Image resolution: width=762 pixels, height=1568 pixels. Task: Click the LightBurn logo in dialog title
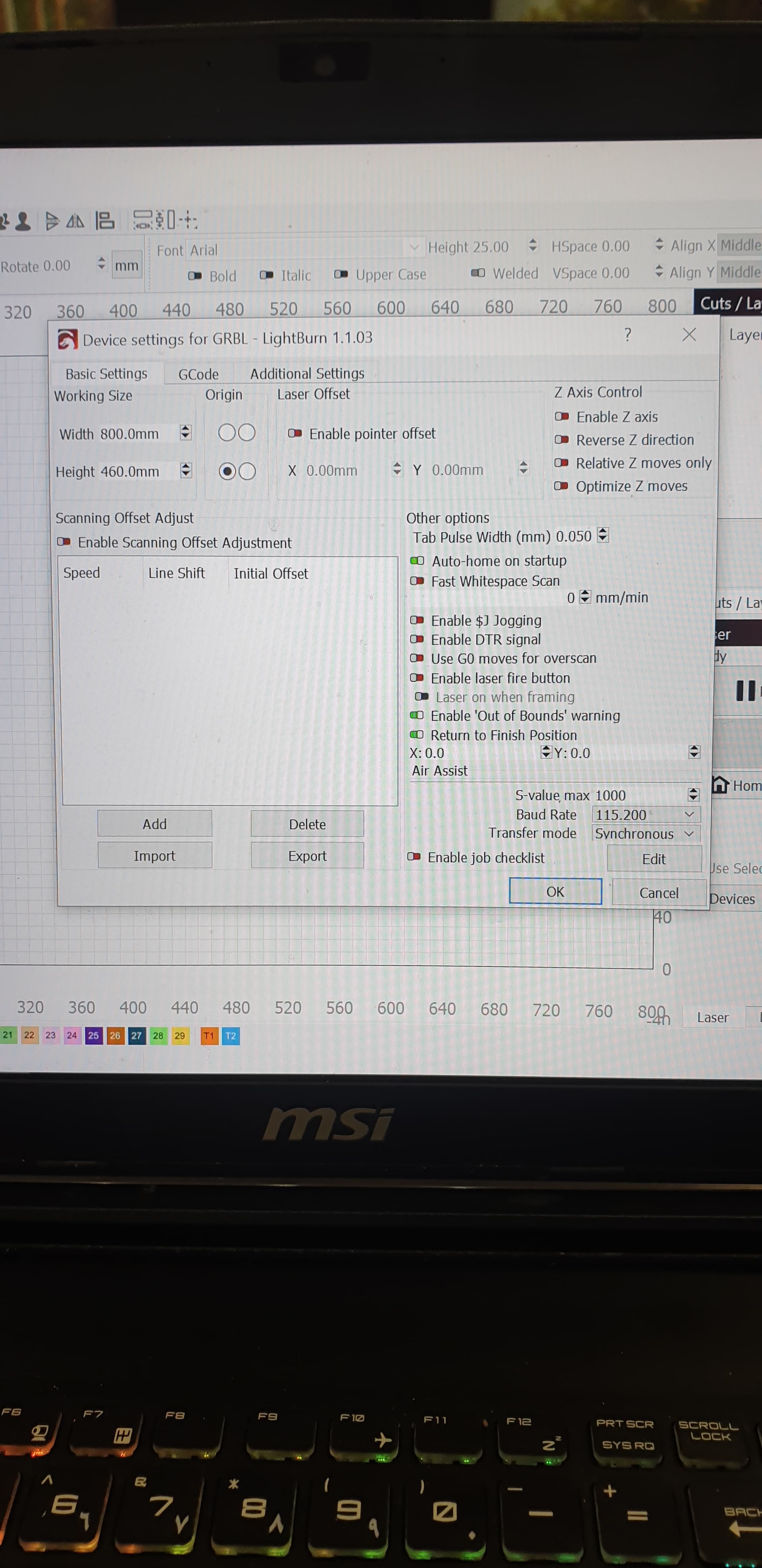click(x=67, y=339)
